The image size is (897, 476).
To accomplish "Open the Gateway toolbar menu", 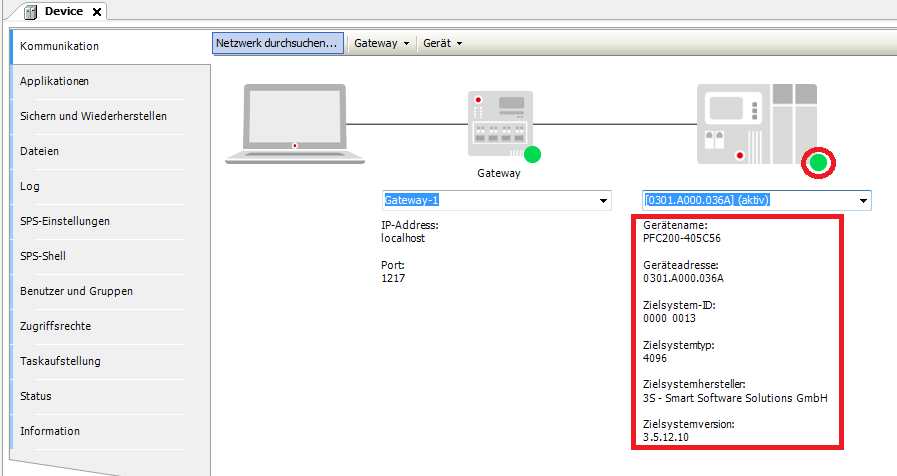I will pos(382,44).
